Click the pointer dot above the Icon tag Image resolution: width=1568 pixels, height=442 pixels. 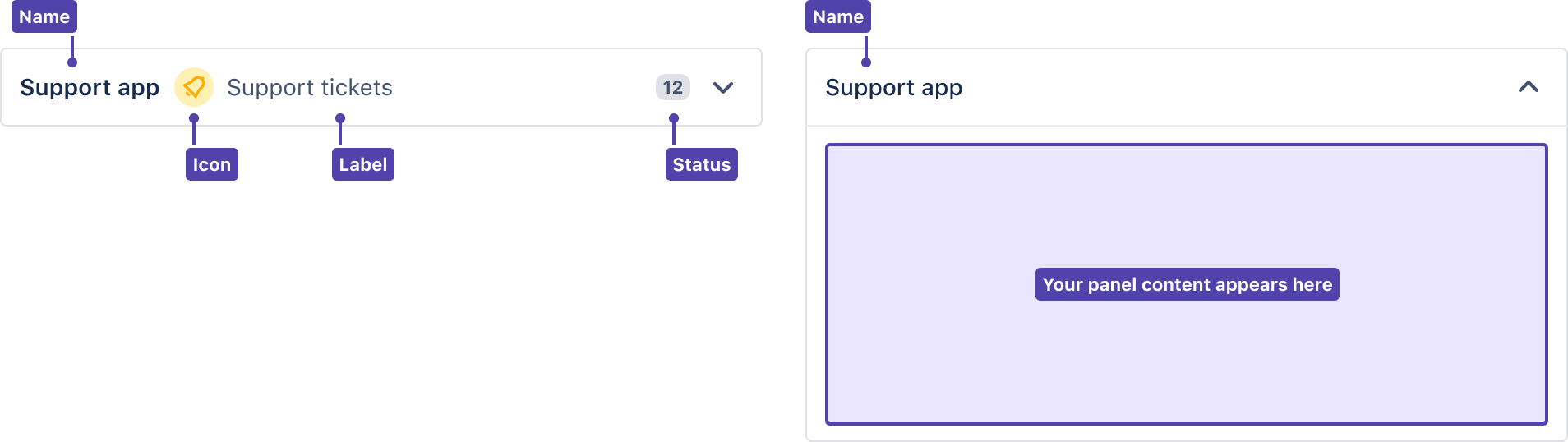click(194, 118)
